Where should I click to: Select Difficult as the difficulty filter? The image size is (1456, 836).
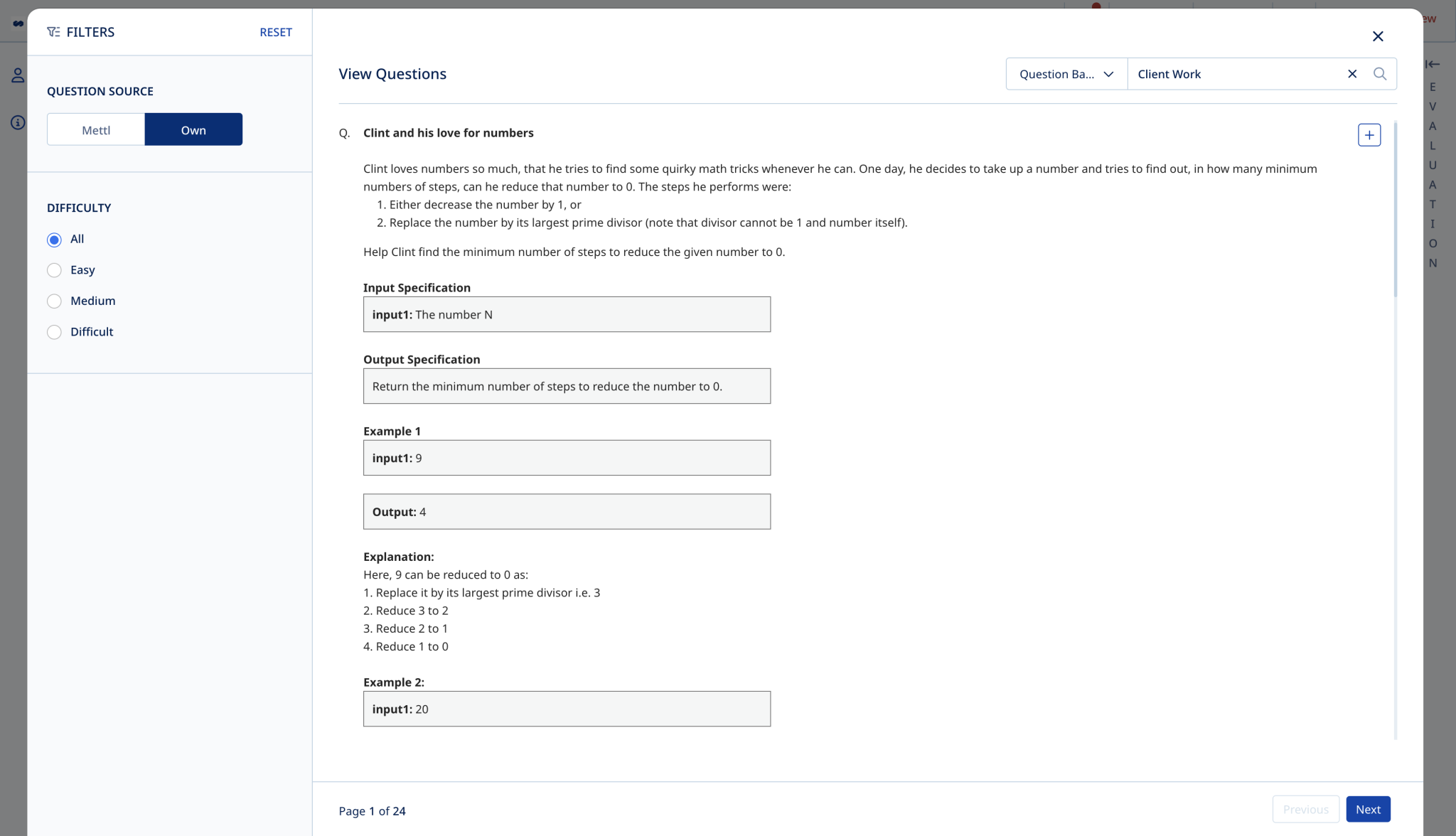[54, 332]
